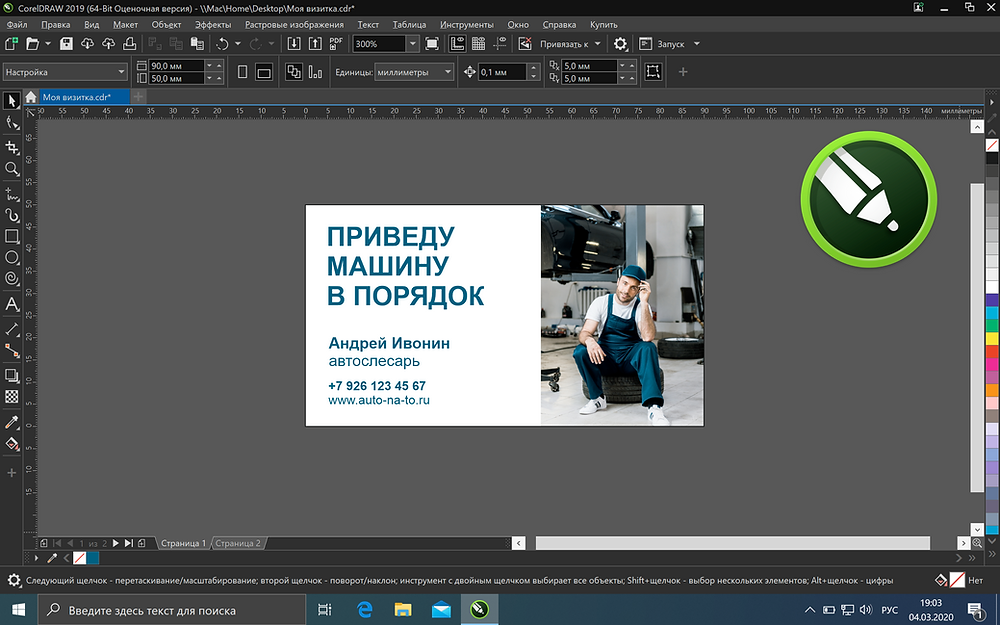Open the Настройка page size dropdown
This screenshot has width=1000, height=625.
pyautogui.click(x=121, y=72)
